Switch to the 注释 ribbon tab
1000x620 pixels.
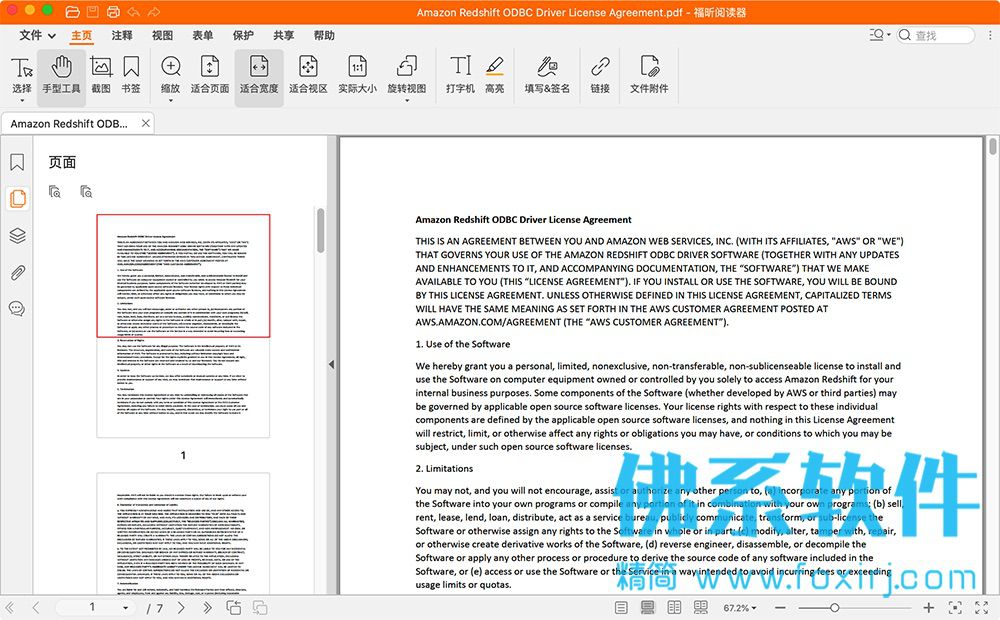pyautogui.click(x=122, y=35)
